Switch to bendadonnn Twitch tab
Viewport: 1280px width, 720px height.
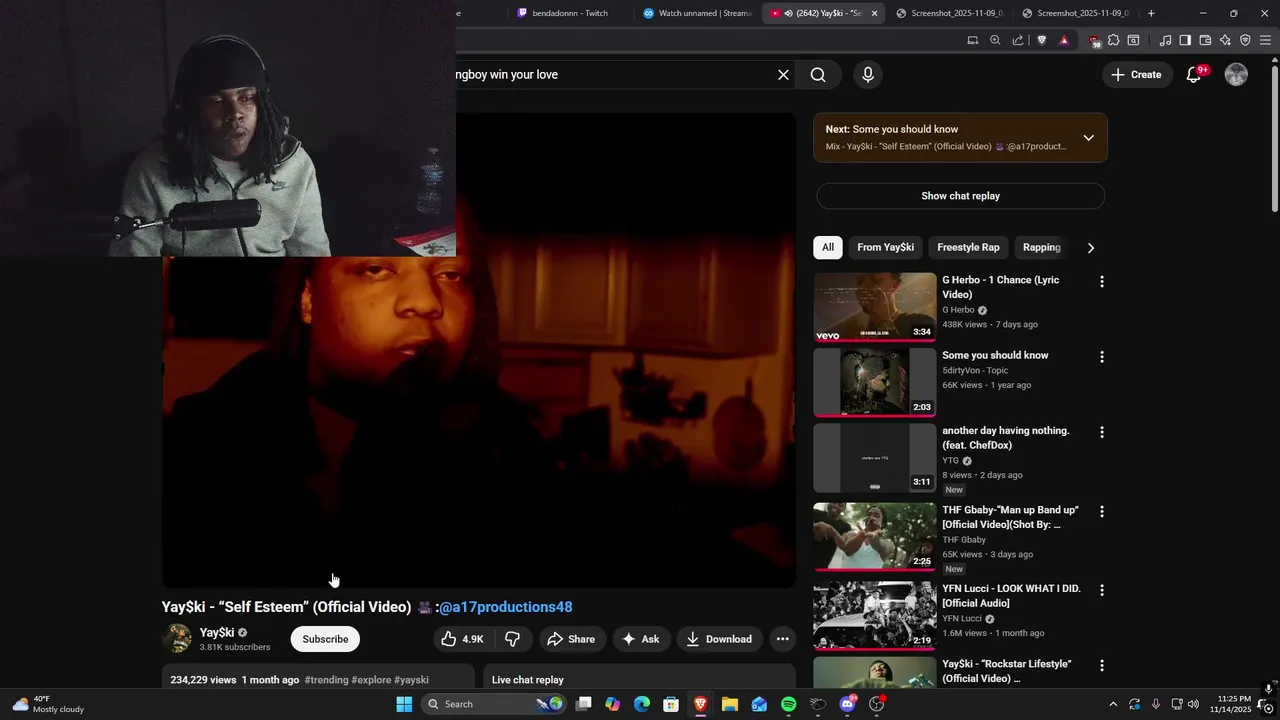coord(570,13)
